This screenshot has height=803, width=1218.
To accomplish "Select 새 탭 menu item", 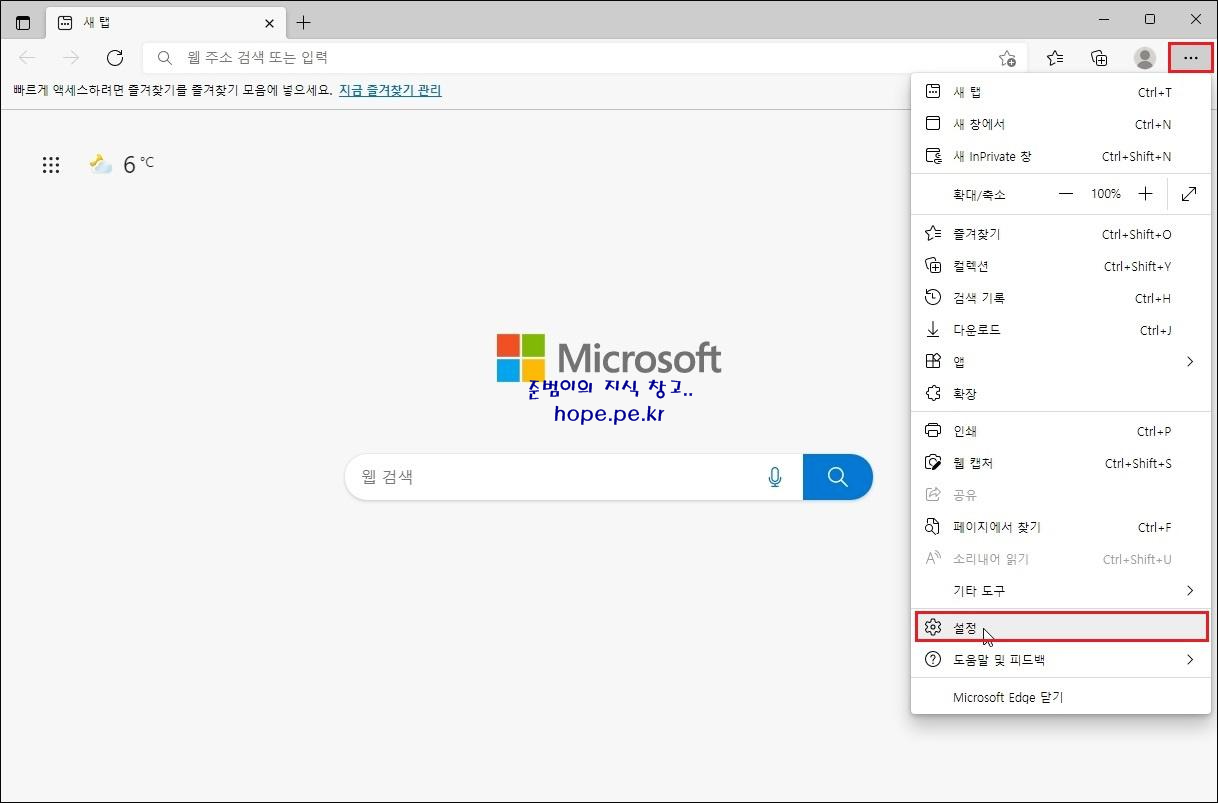I will [1060, 92].
